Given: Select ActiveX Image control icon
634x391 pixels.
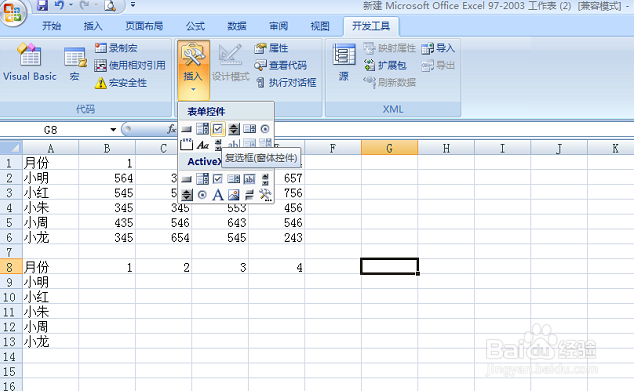Looking at the screenshot, I should [x=234, y=195].
